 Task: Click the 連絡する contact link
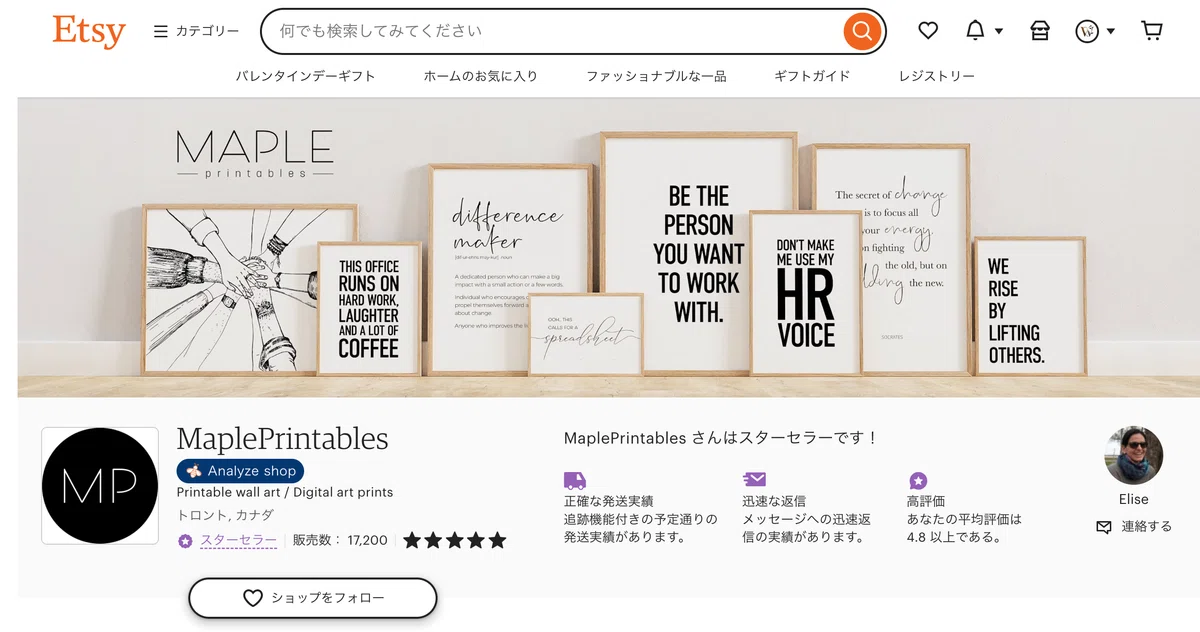1134,526
